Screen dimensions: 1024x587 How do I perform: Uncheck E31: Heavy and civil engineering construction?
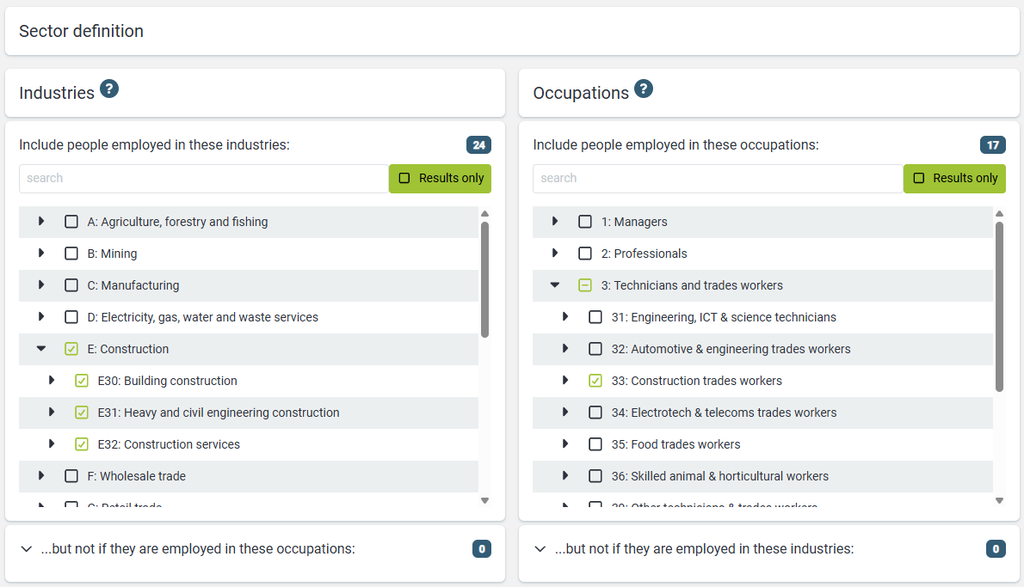coord(82,413)
